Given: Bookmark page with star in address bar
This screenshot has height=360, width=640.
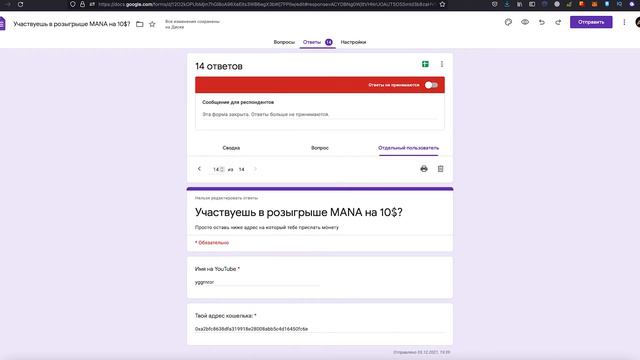Looking at the screenshot, I should [x=442, y=4].
